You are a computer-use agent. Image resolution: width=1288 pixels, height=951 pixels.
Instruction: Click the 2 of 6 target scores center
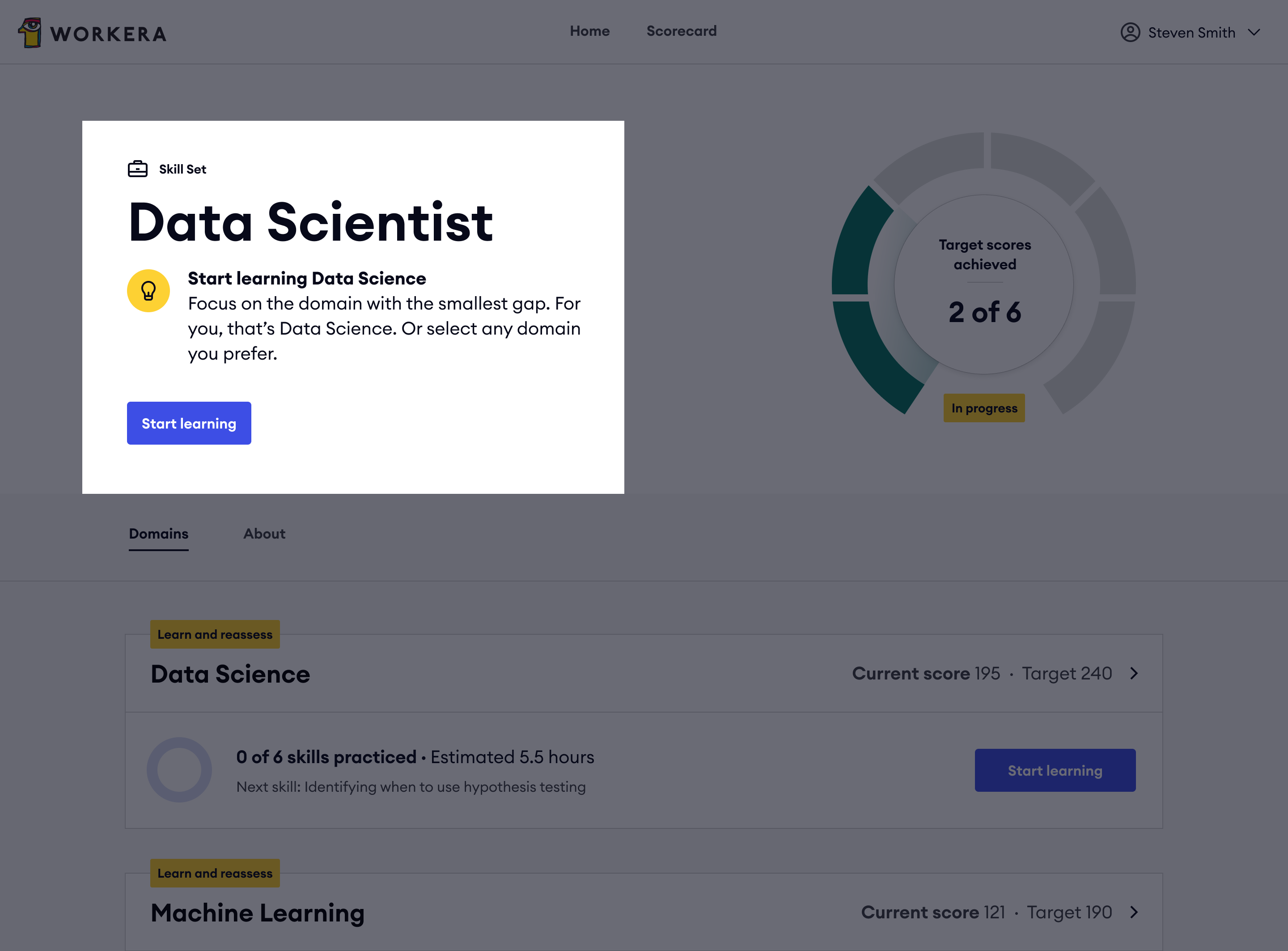(984, 312)
